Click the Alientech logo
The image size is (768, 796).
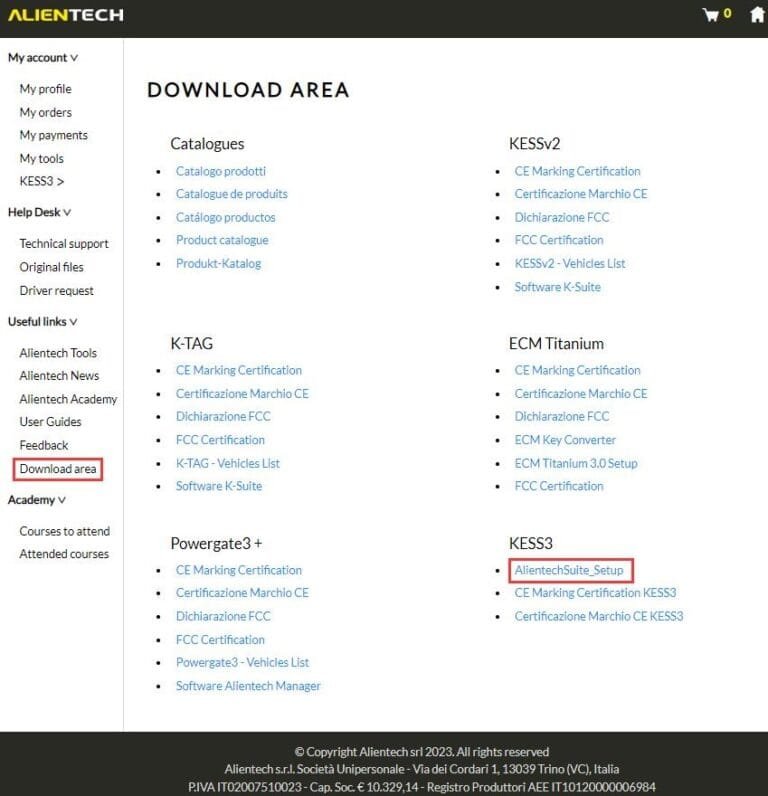65,15
